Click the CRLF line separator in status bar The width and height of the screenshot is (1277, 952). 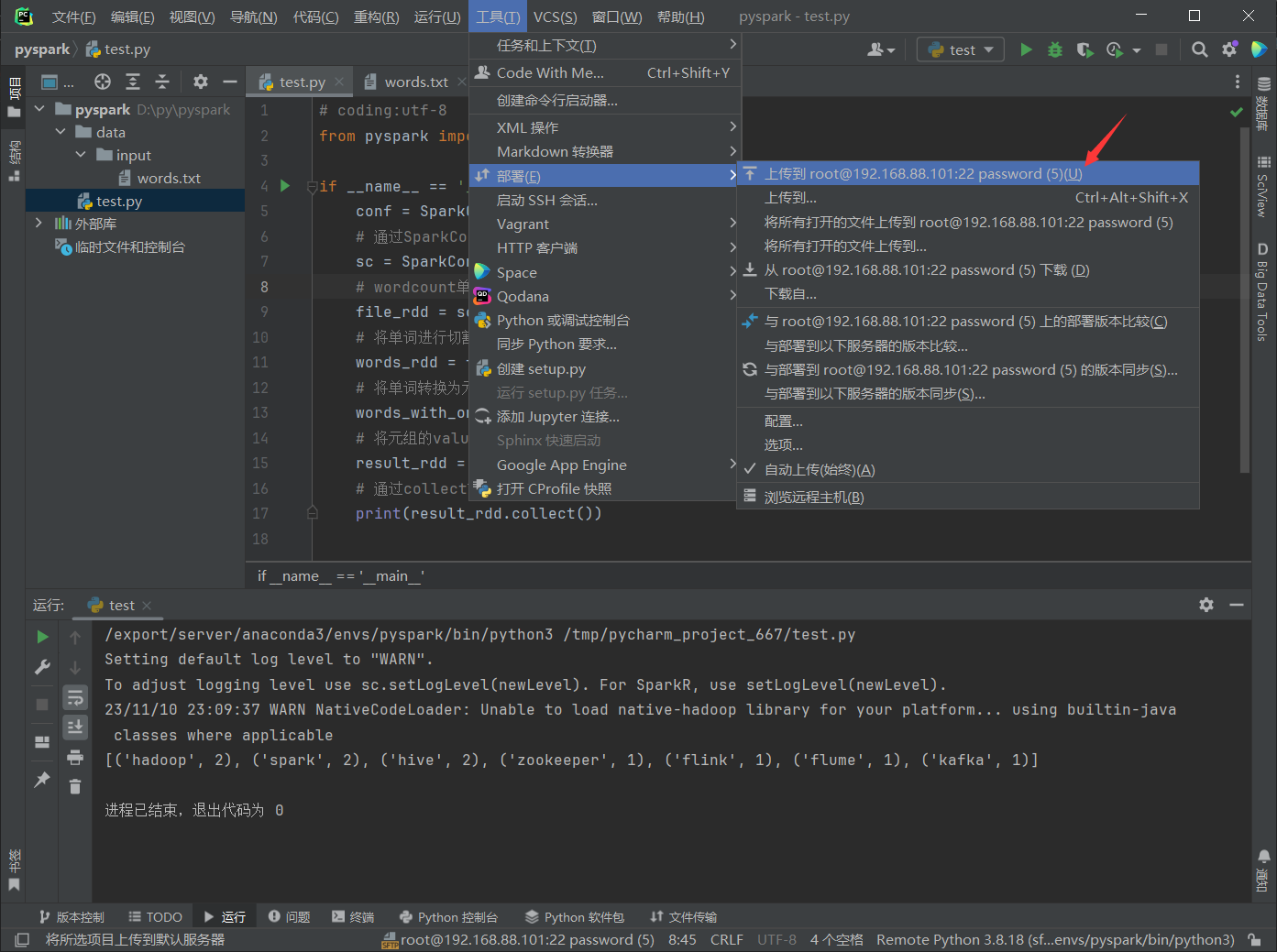[x=726, y=940]
